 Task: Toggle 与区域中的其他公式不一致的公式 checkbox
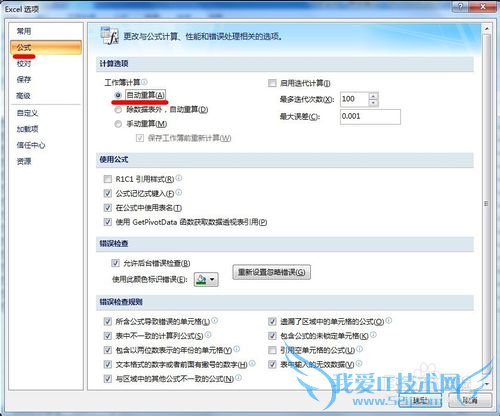pos(108,379)
